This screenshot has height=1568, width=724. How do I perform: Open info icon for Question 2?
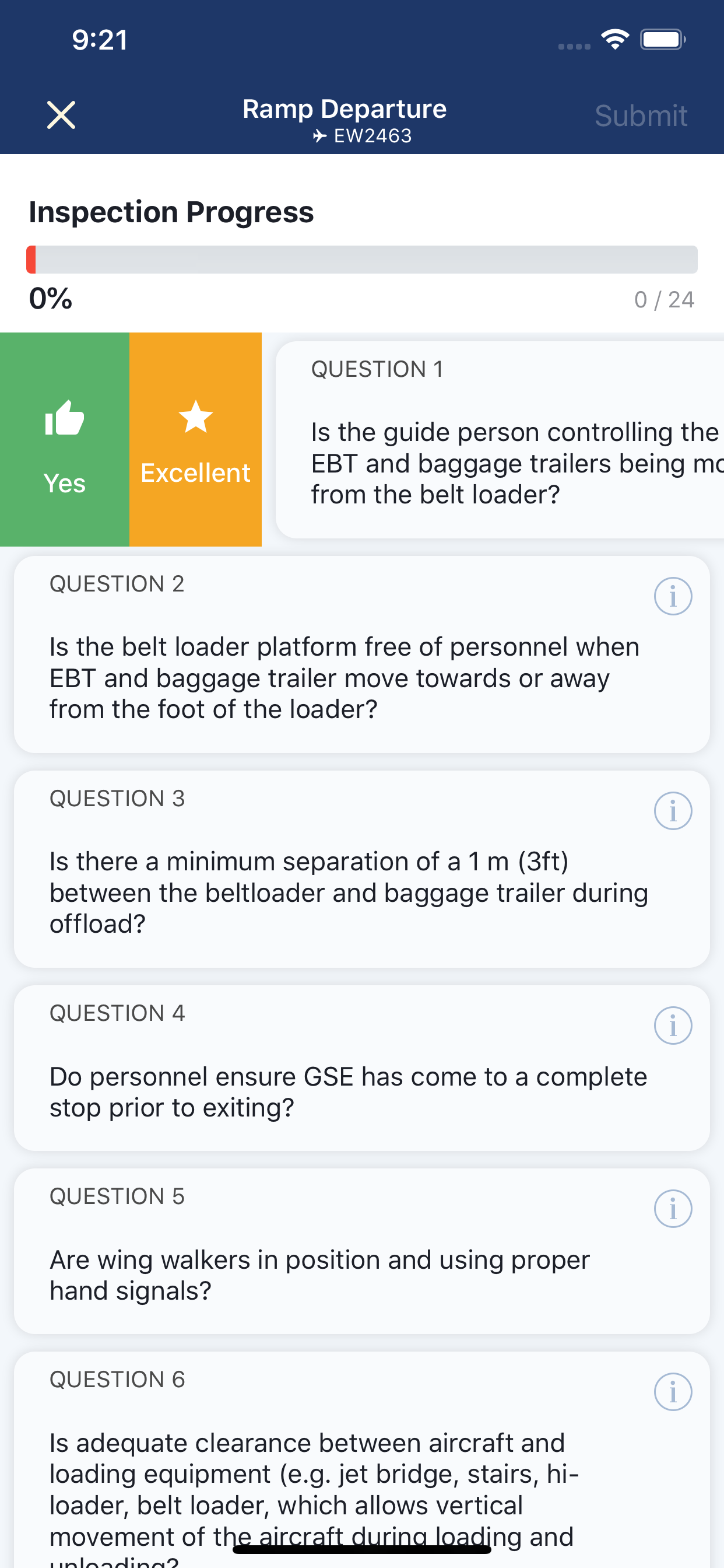673,596
